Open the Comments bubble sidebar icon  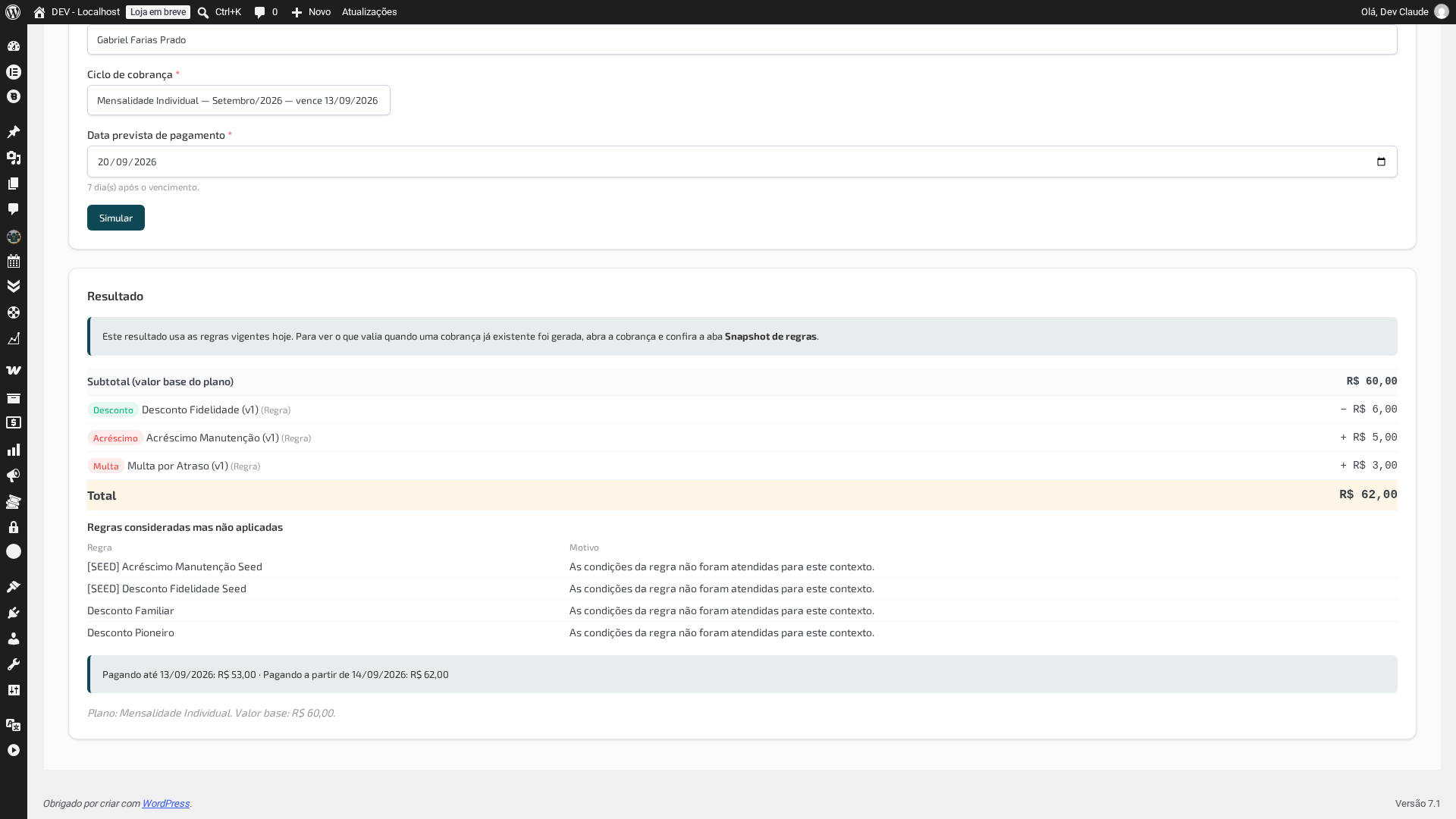click(x=14, y=209)
